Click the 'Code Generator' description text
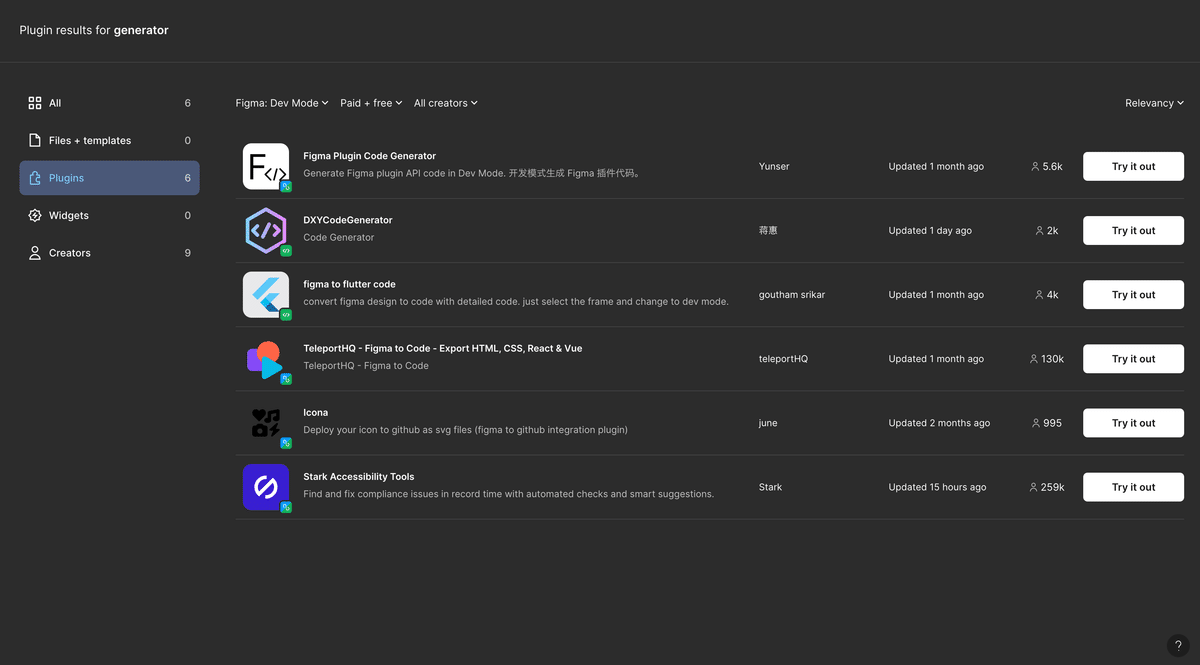 (339, 238)
